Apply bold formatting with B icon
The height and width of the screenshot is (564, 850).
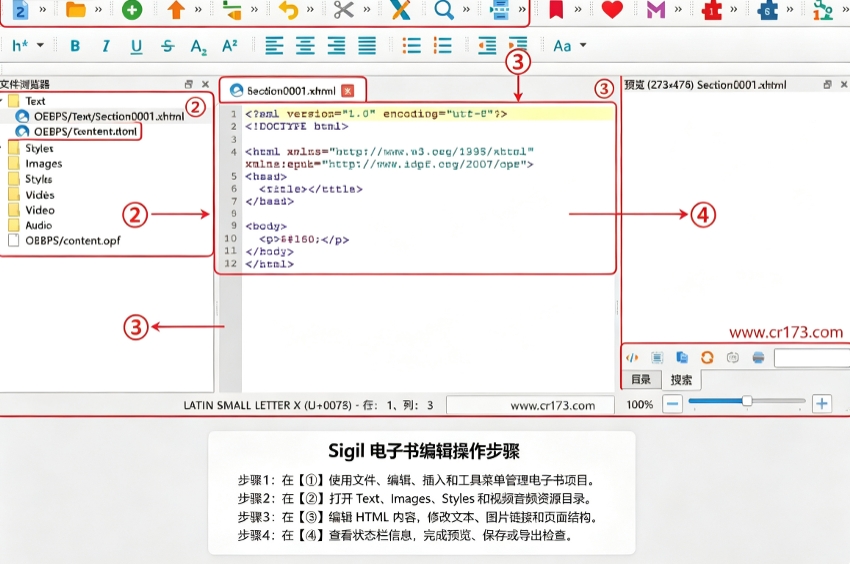(x=75, y=46)
